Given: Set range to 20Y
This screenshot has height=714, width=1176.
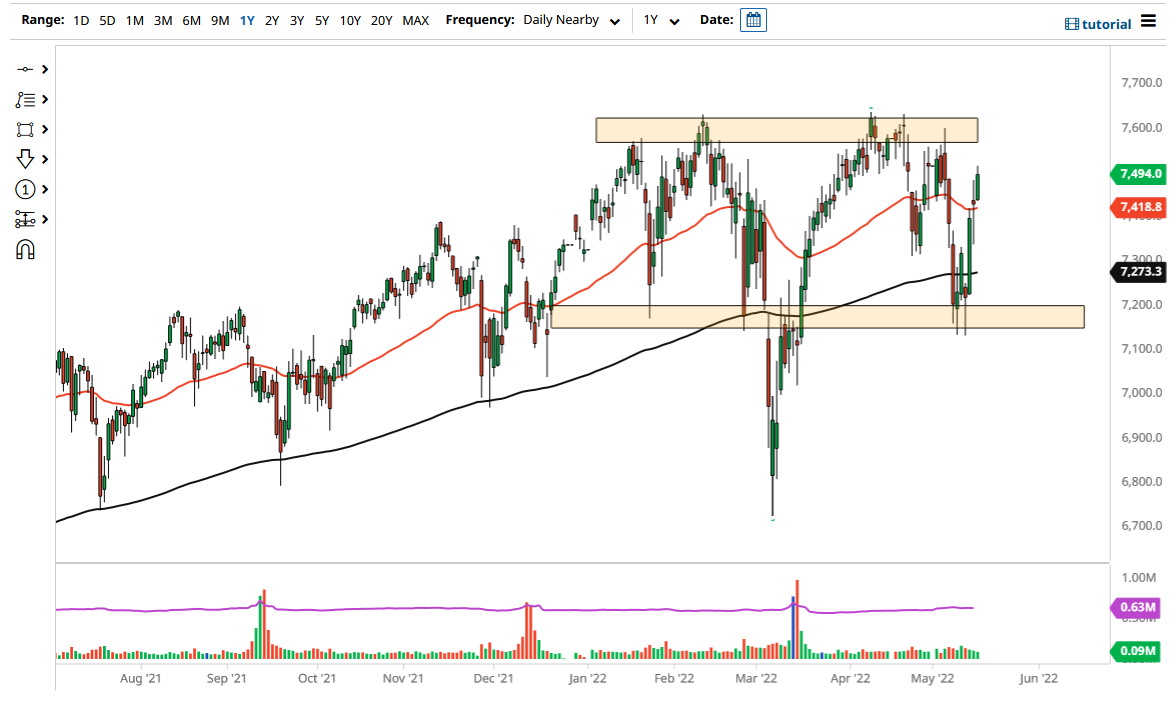Looking at the screenshot, I should [382, 21].
